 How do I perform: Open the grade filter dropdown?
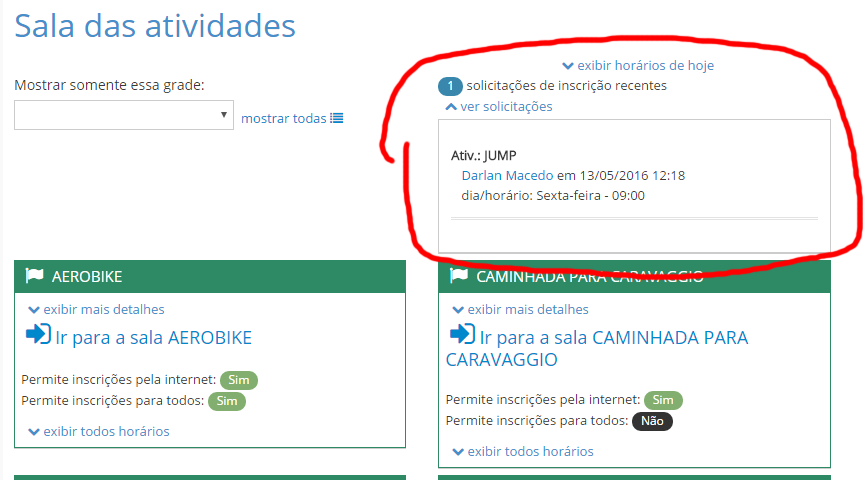pos(124,115)
